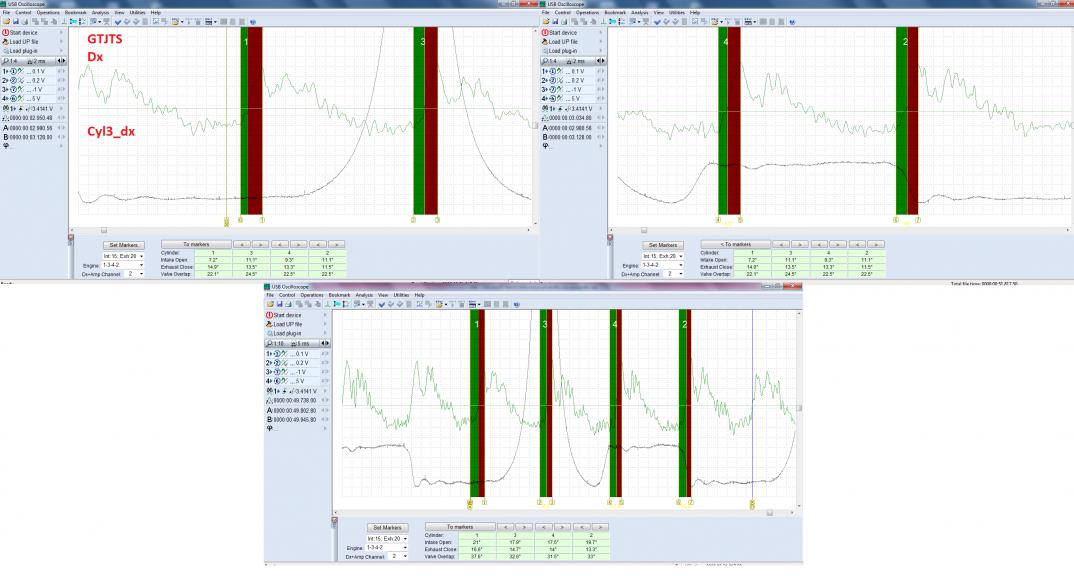The width and height of the screenshot is (1074, 576).
Task: Click the open file folder icon in top-left window
Action: tap(5, 20)
